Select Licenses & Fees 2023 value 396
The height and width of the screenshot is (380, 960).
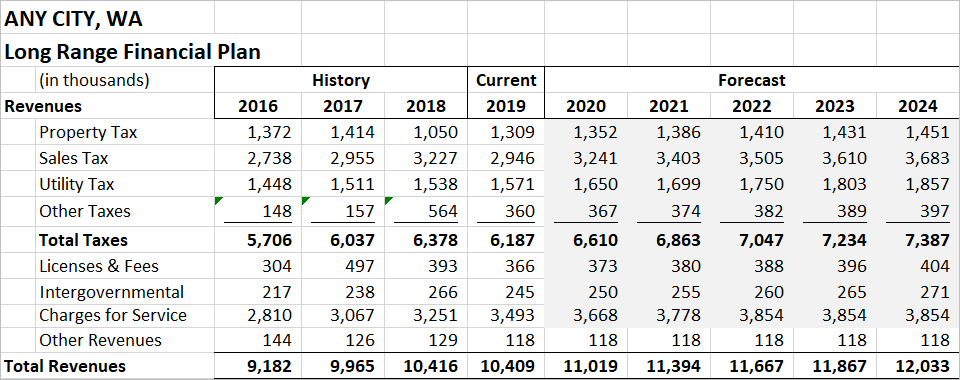tap(851, 266)
